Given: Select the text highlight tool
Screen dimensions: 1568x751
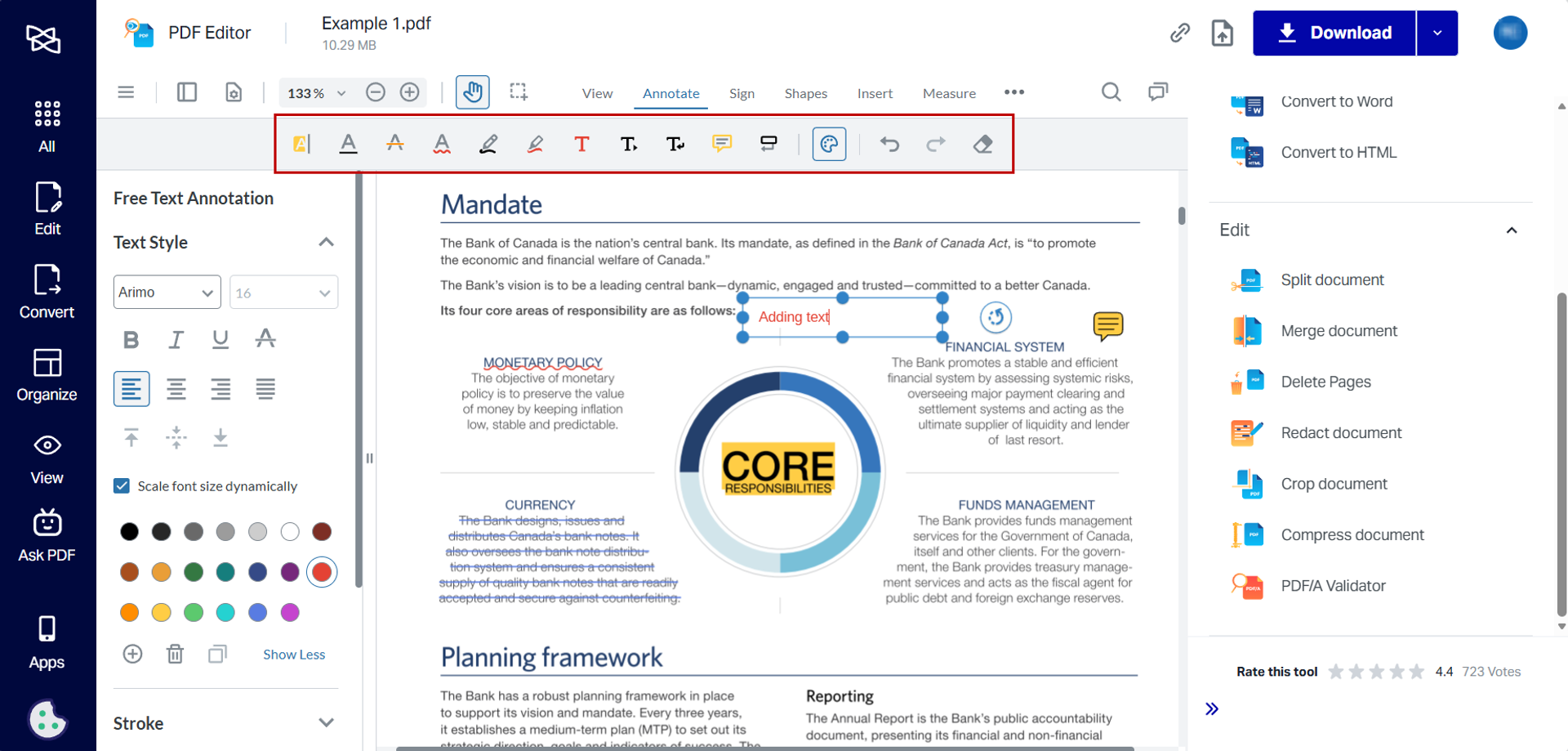Looking at the screenshot, I should pyautogui.click(x=301, y=144).
